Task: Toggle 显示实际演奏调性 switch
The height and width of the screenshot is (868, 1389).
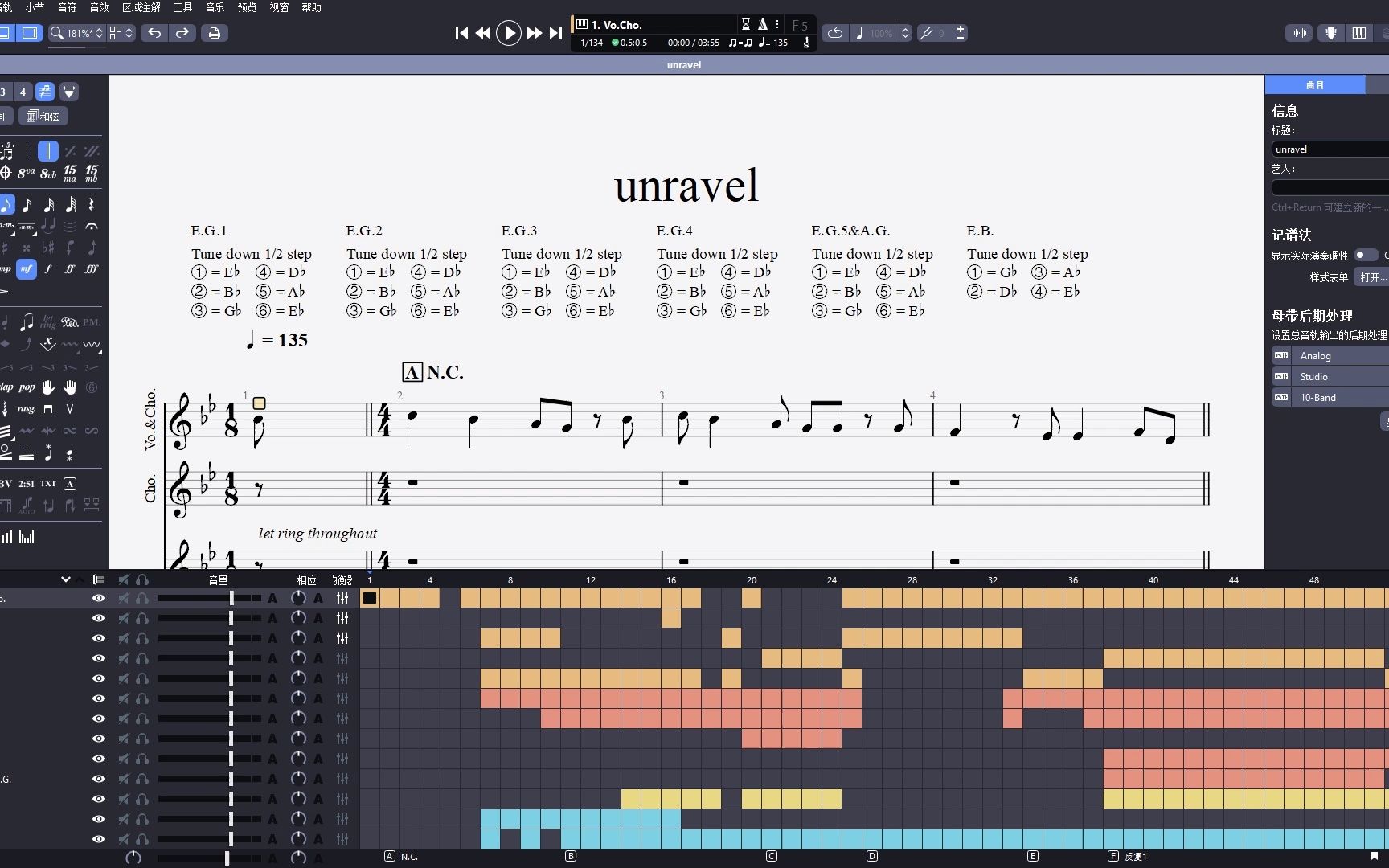Action: pos(1366,255)
